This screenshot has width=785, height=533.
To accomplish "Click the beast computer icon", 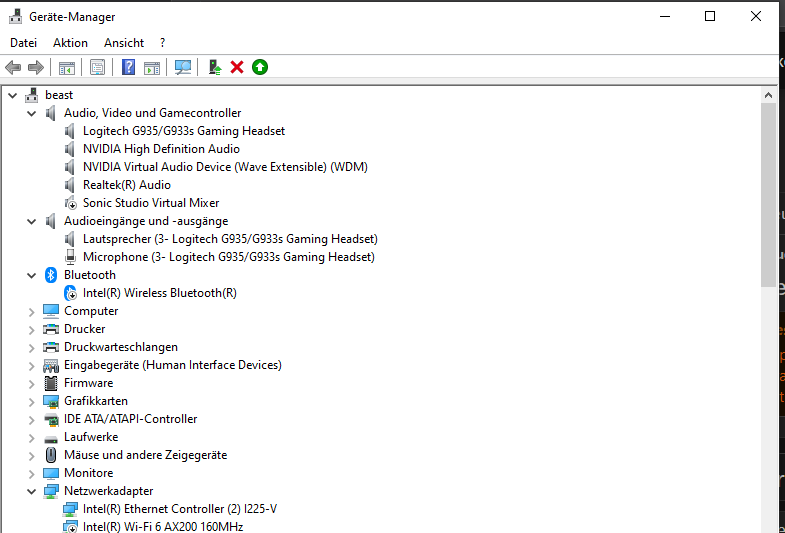I will click(x=32, y=95).
